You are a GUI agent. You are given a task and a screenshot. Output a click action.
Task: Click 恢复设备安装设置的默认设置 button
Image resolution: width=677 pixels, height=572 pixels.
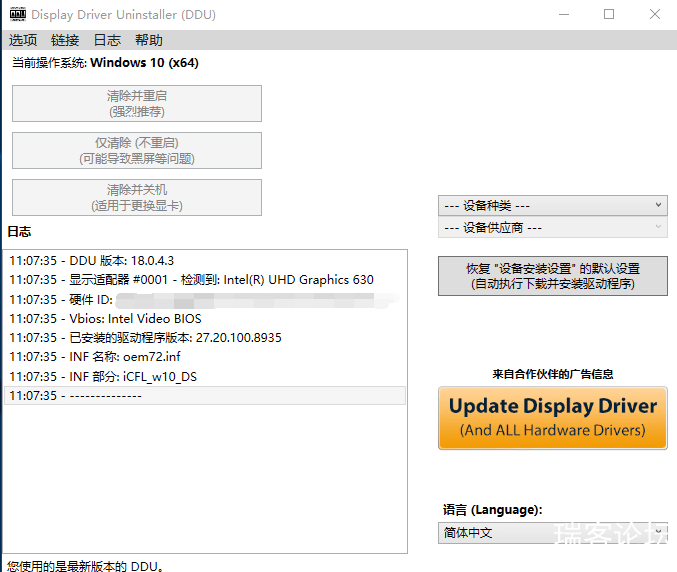[x=552, y=276]
